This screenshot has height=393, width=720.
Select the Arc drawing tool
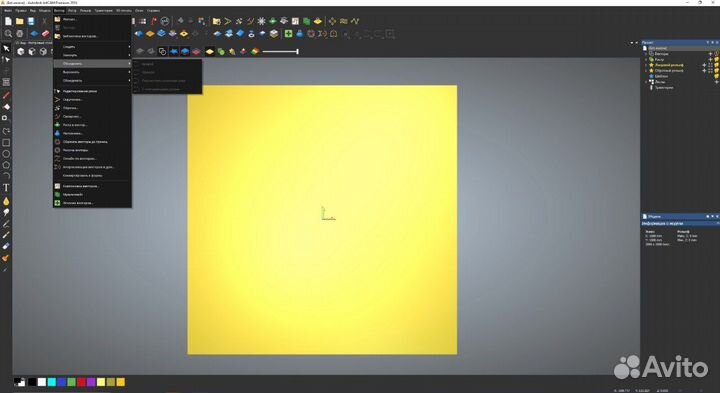6,175
